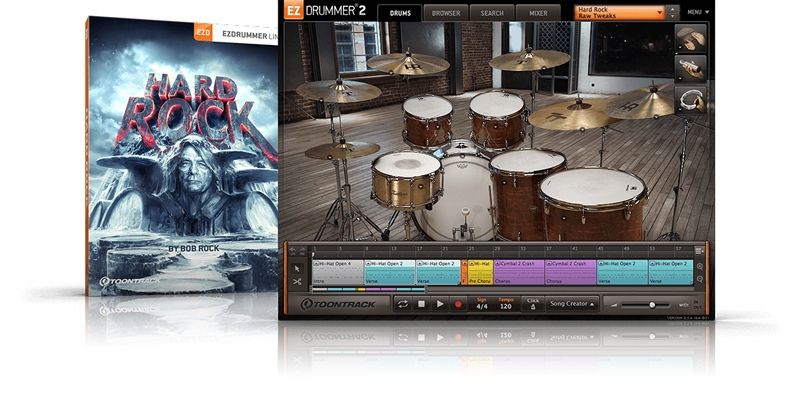Zoom out on the song track

(x=700, y=280)
